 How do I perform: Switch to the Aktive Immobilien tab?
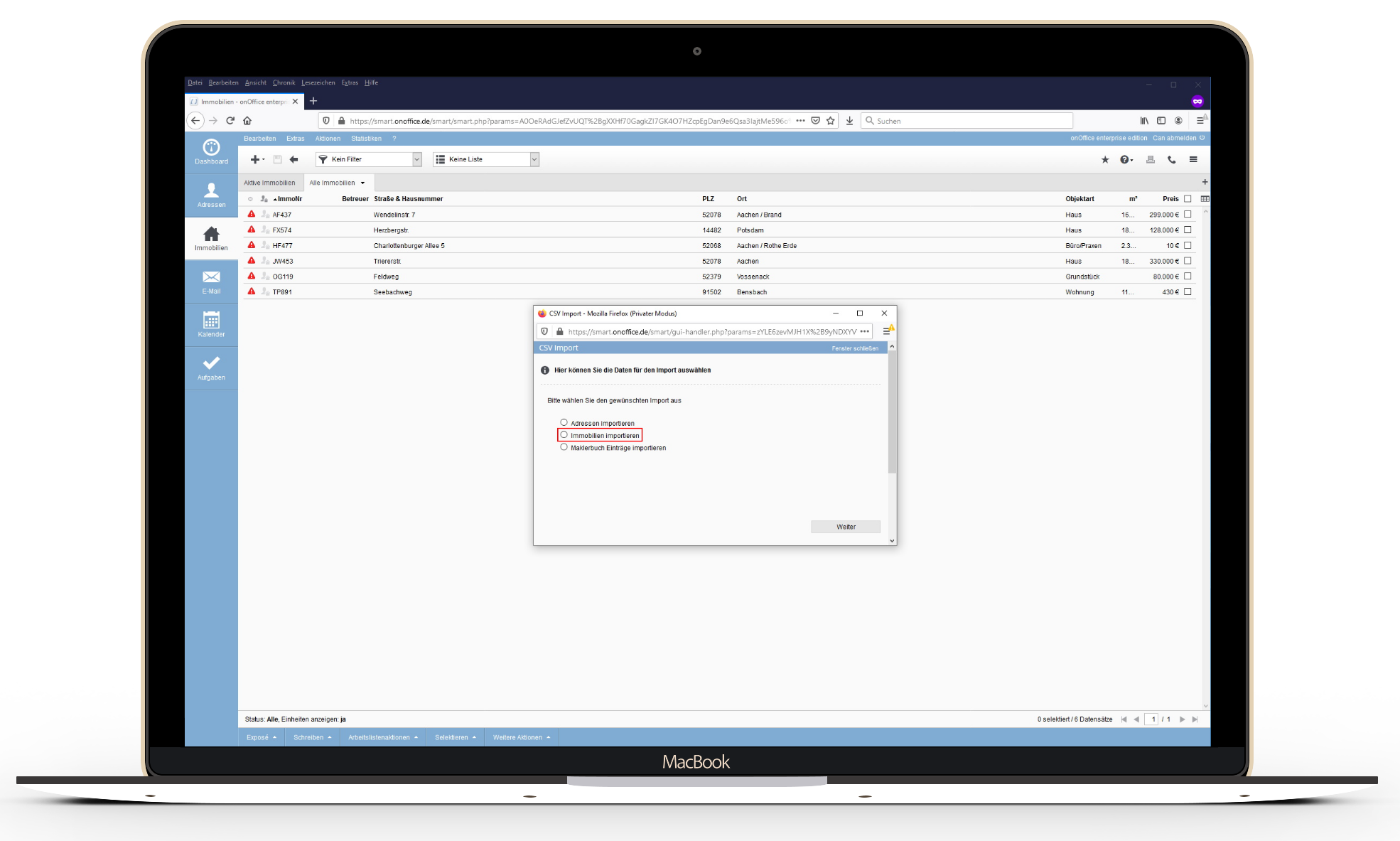click(269, 183)
